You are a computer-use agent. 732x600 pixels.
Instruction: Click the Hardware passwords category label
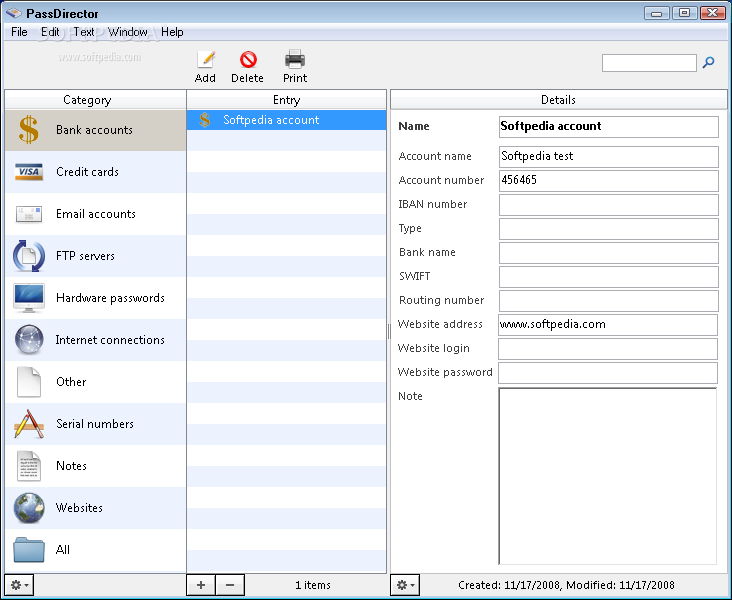[110, 298]
